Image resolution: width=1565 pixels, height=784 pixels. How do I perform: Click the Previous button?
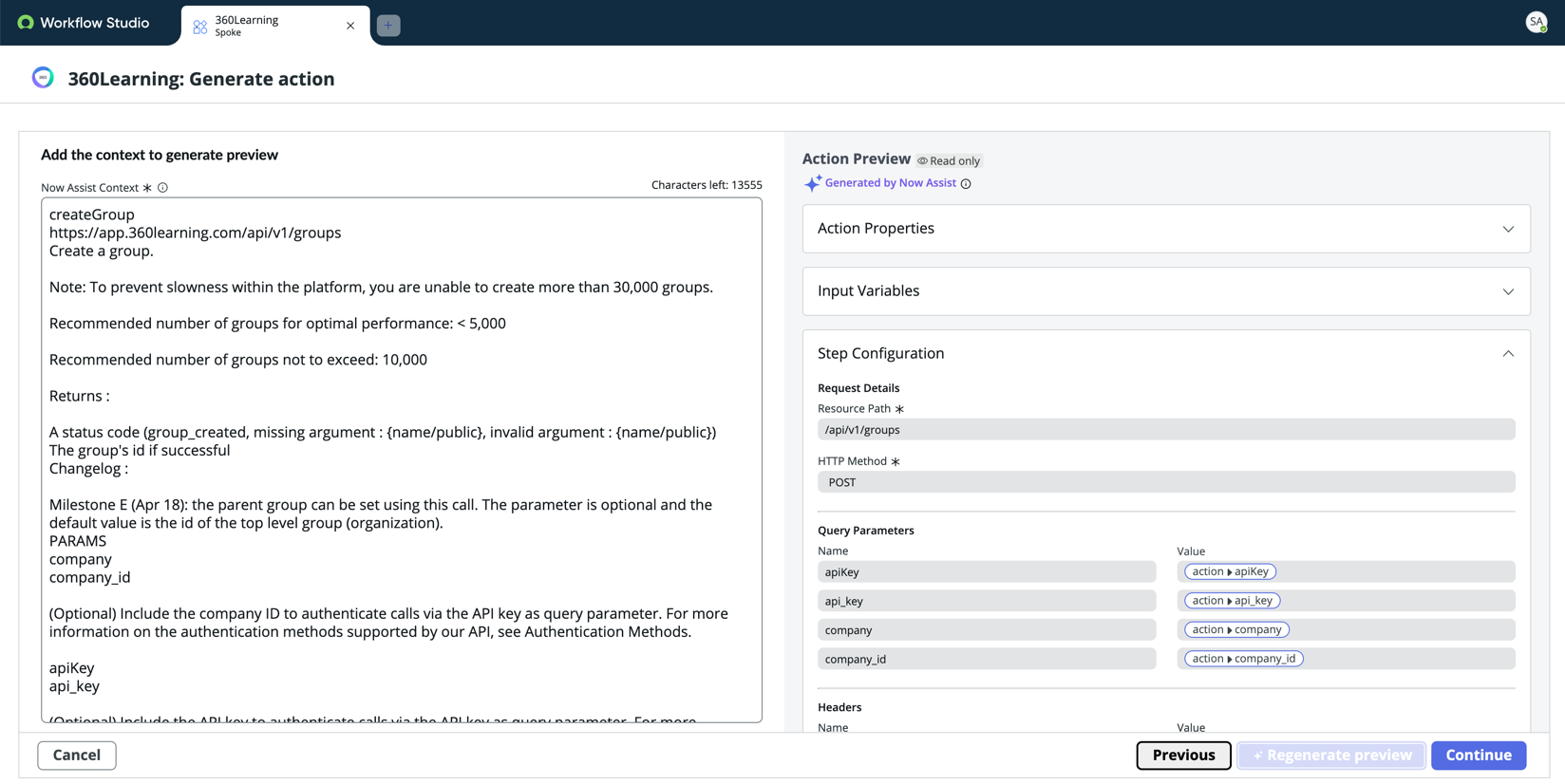pyautogui.click(x=1183, y=756)
